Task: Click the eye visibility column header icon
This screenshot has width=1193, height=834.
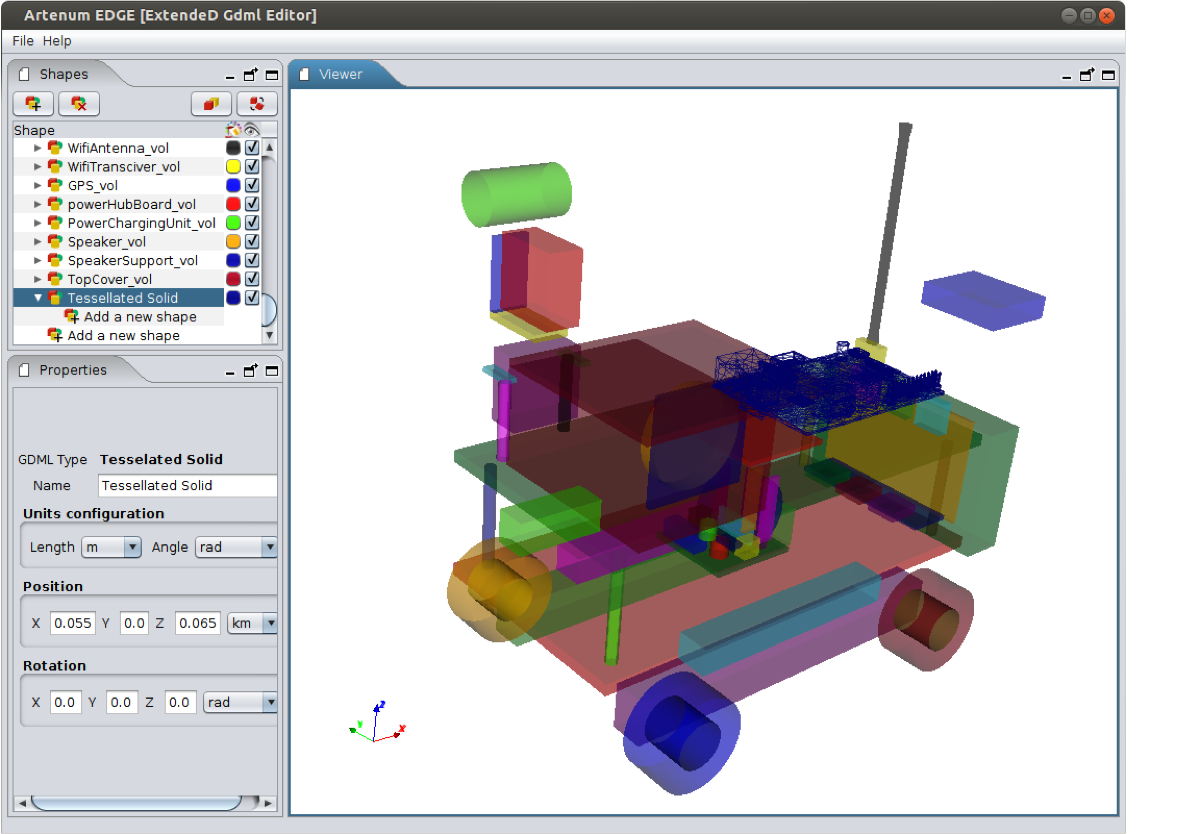Action: click(x=252, y=130)
